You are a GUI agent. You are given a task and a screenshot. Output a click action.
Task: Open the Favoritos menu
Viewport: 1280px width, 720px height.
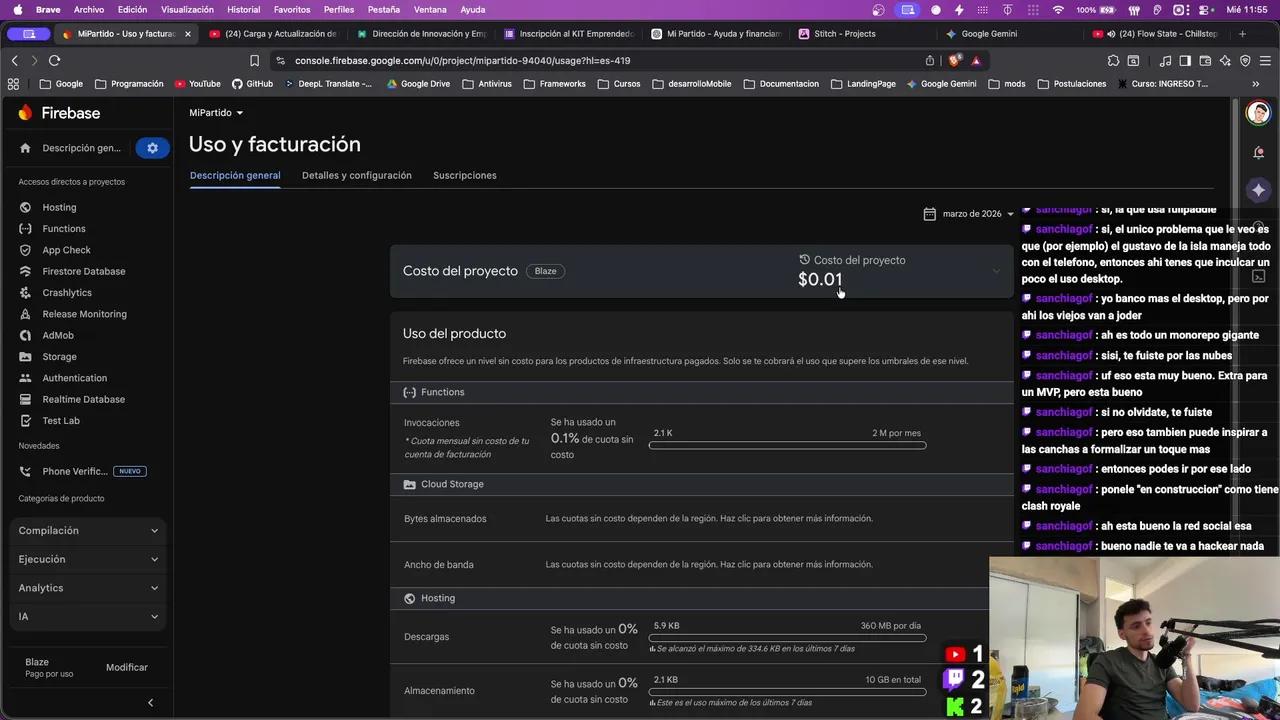pyautogui.click(x=292, y=9)
